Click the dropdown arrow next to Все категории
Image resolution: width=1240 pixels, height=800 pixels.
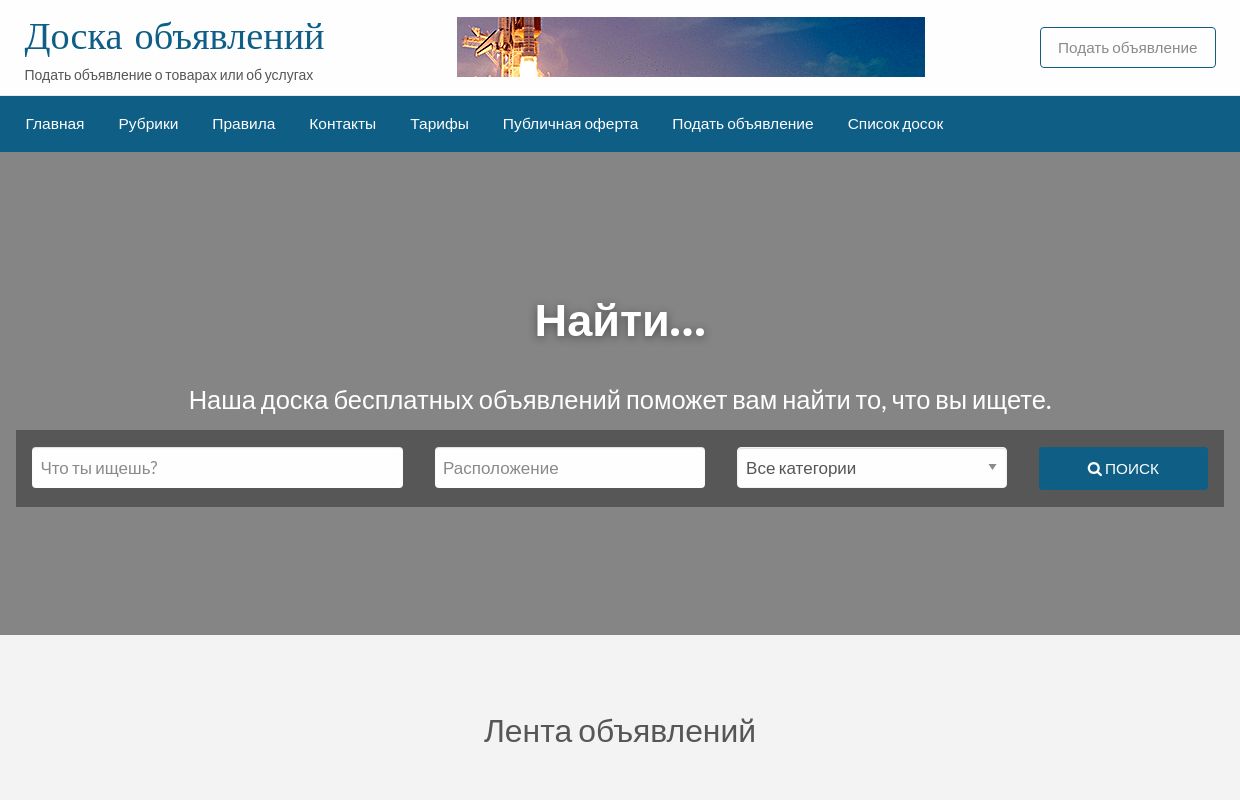pyautogui.click(x=992, y=467)
